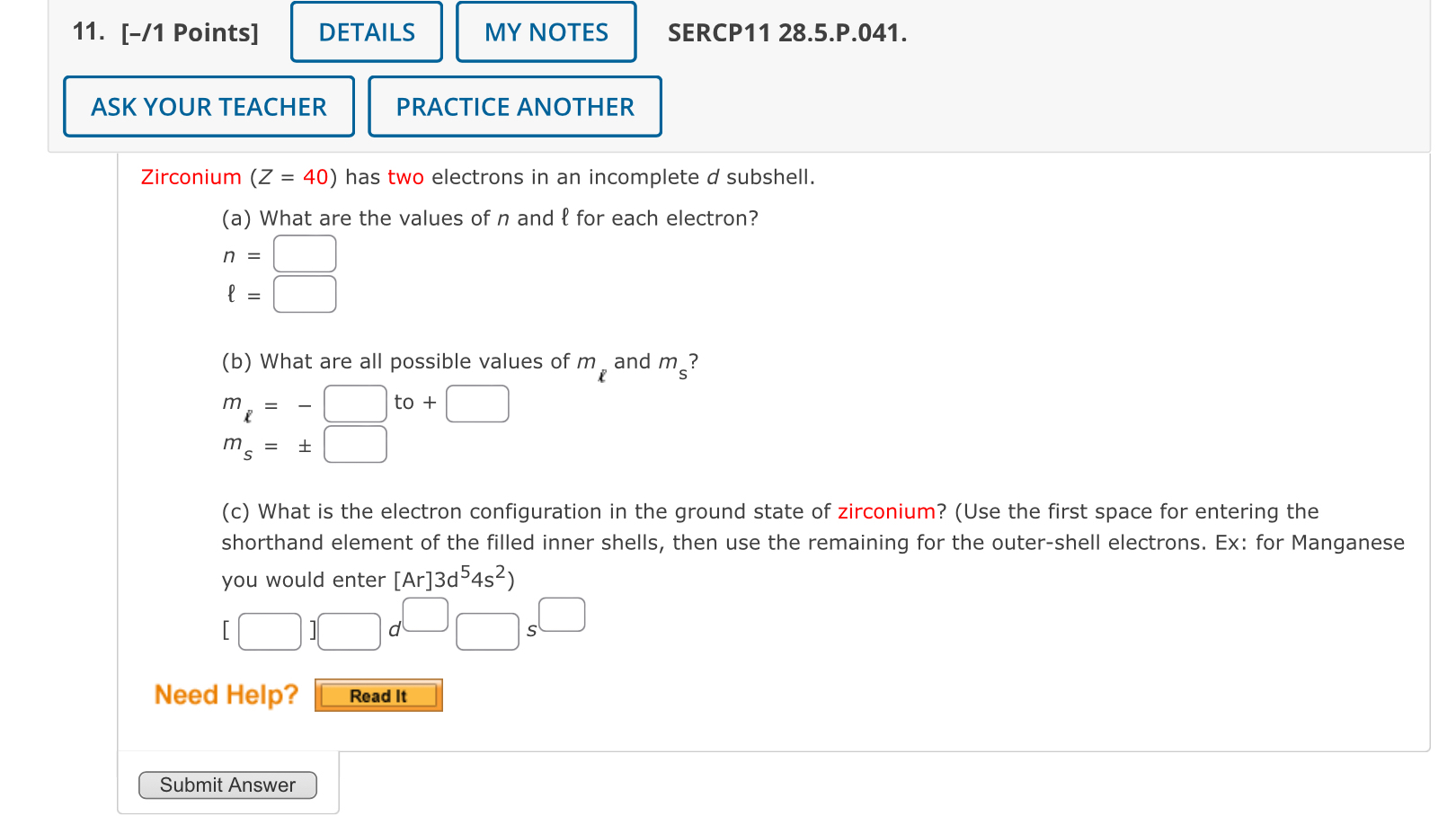Click the second mℓ answer box after plus sign
The height and width of the screenshot is (816, 1456).
click(476, 403)
